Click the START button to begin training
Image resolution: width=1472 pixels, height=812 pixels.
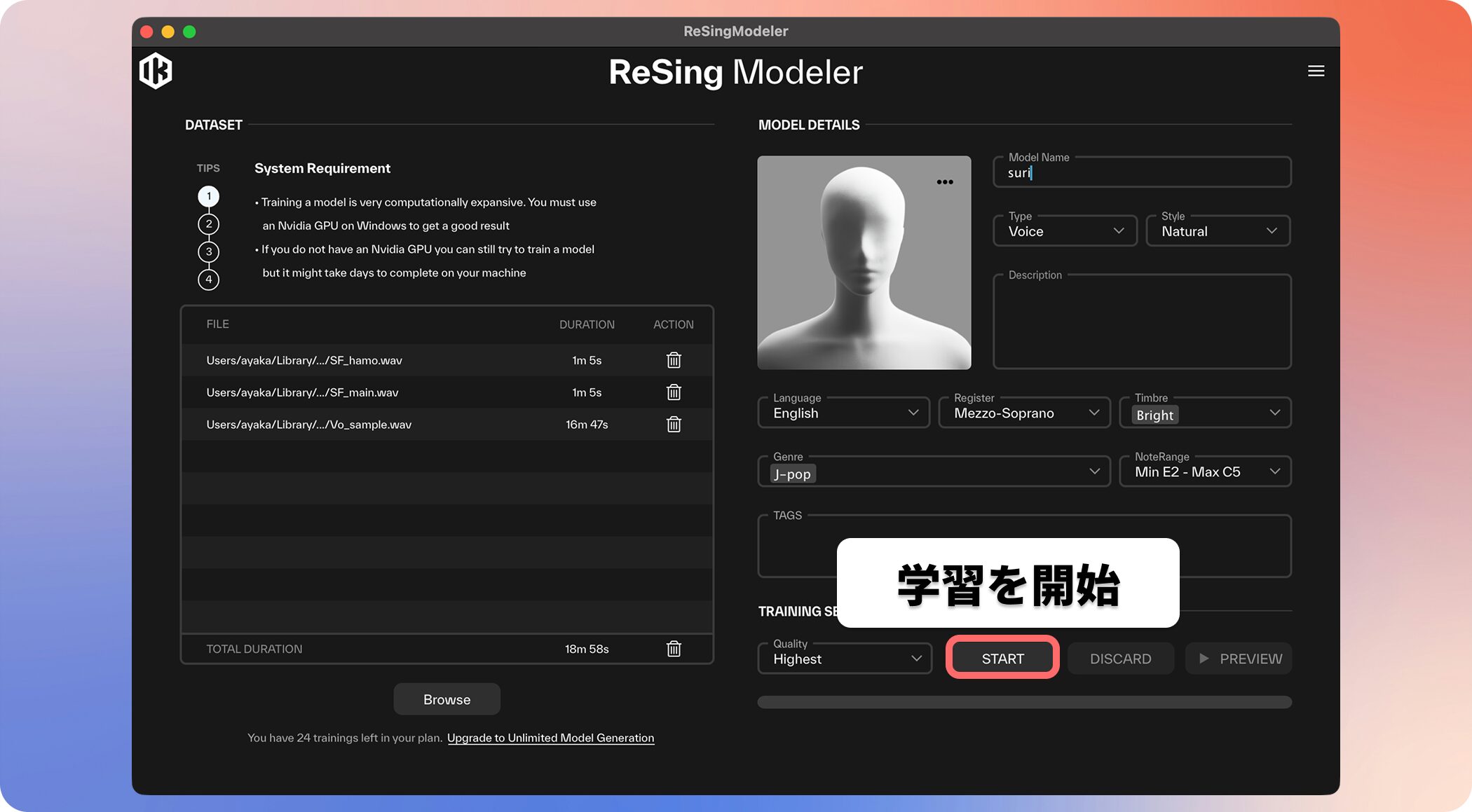pyautogui.click(x=1002, y=658)
